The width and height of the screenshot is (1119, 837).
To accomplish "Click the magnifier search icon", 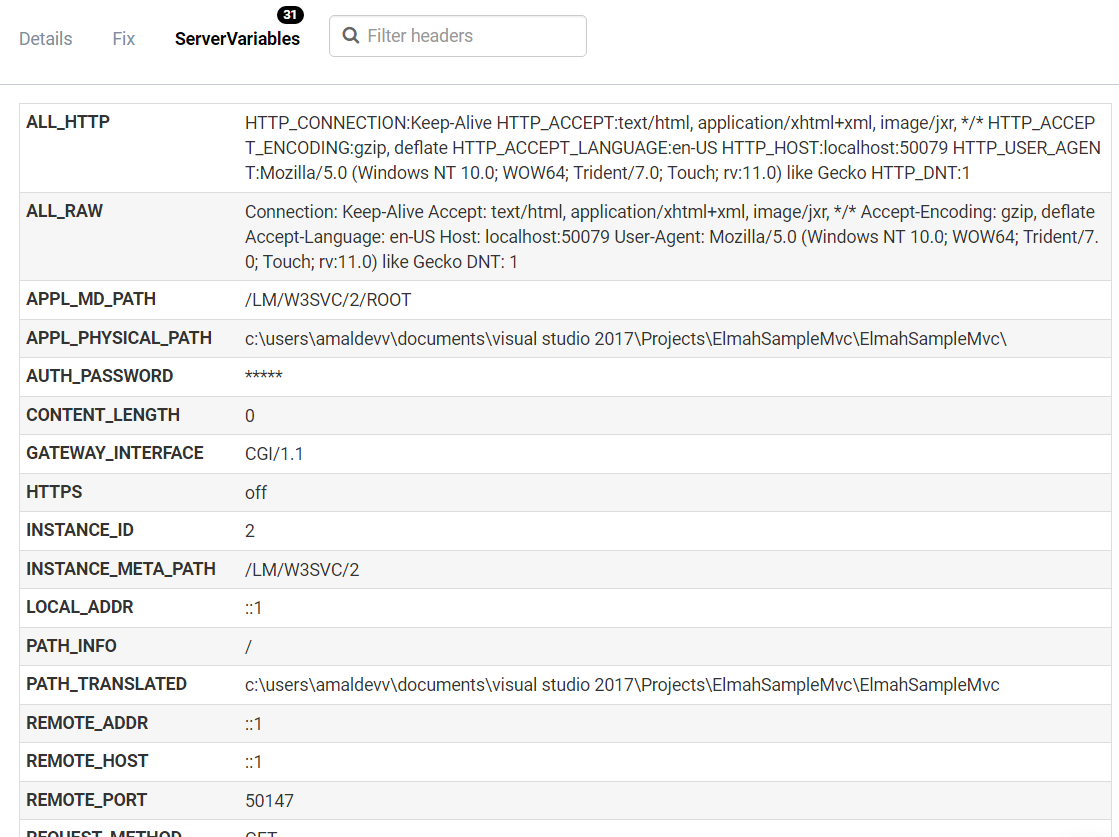I will tap(351, 36).
